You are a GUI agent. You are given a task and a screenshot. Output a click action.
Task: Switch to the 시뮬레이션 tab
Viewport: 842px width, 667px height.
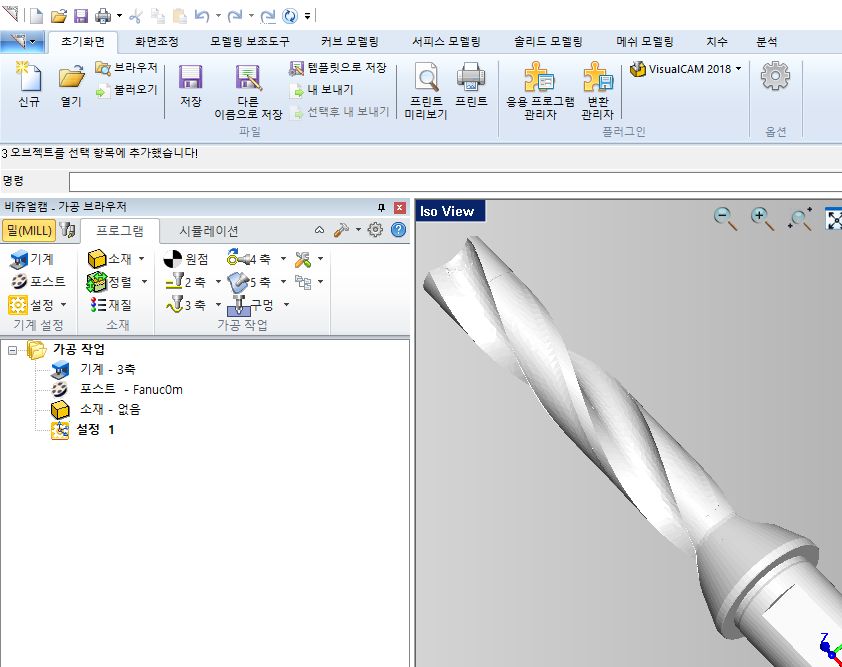[x=208, y=231]
